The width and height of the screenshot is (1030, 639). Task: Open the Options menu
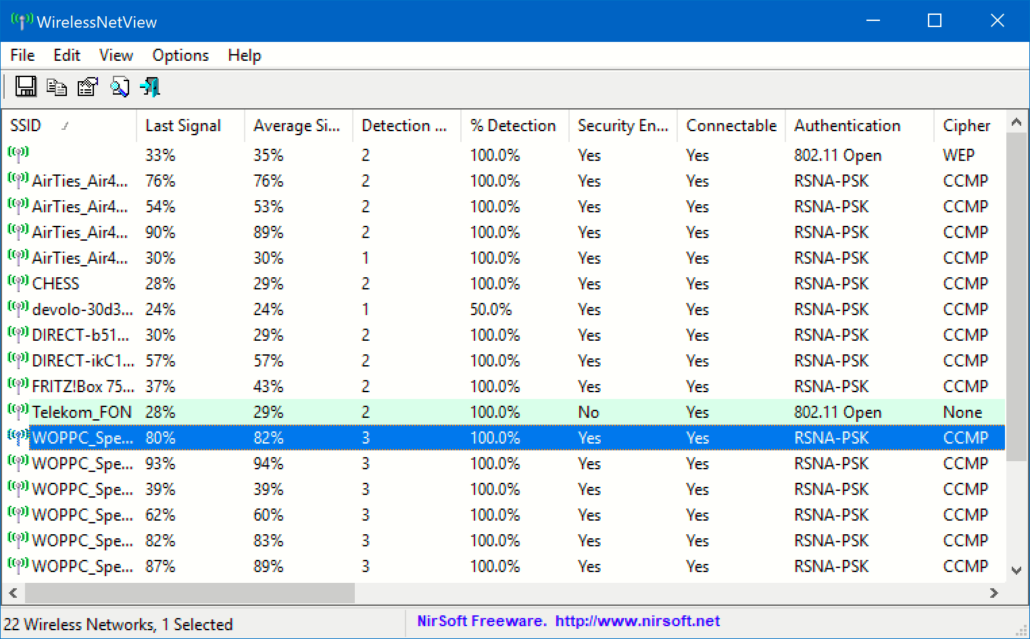(180, 55)
